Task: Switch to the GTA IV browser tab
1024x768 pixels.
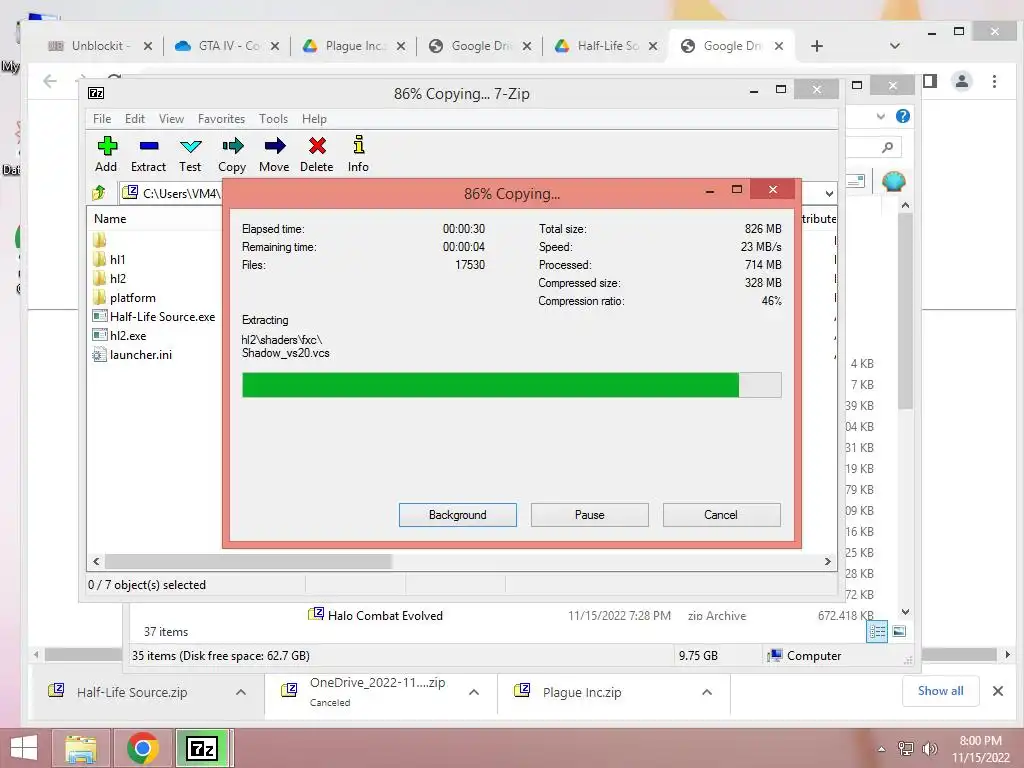Action: [227, 46]
